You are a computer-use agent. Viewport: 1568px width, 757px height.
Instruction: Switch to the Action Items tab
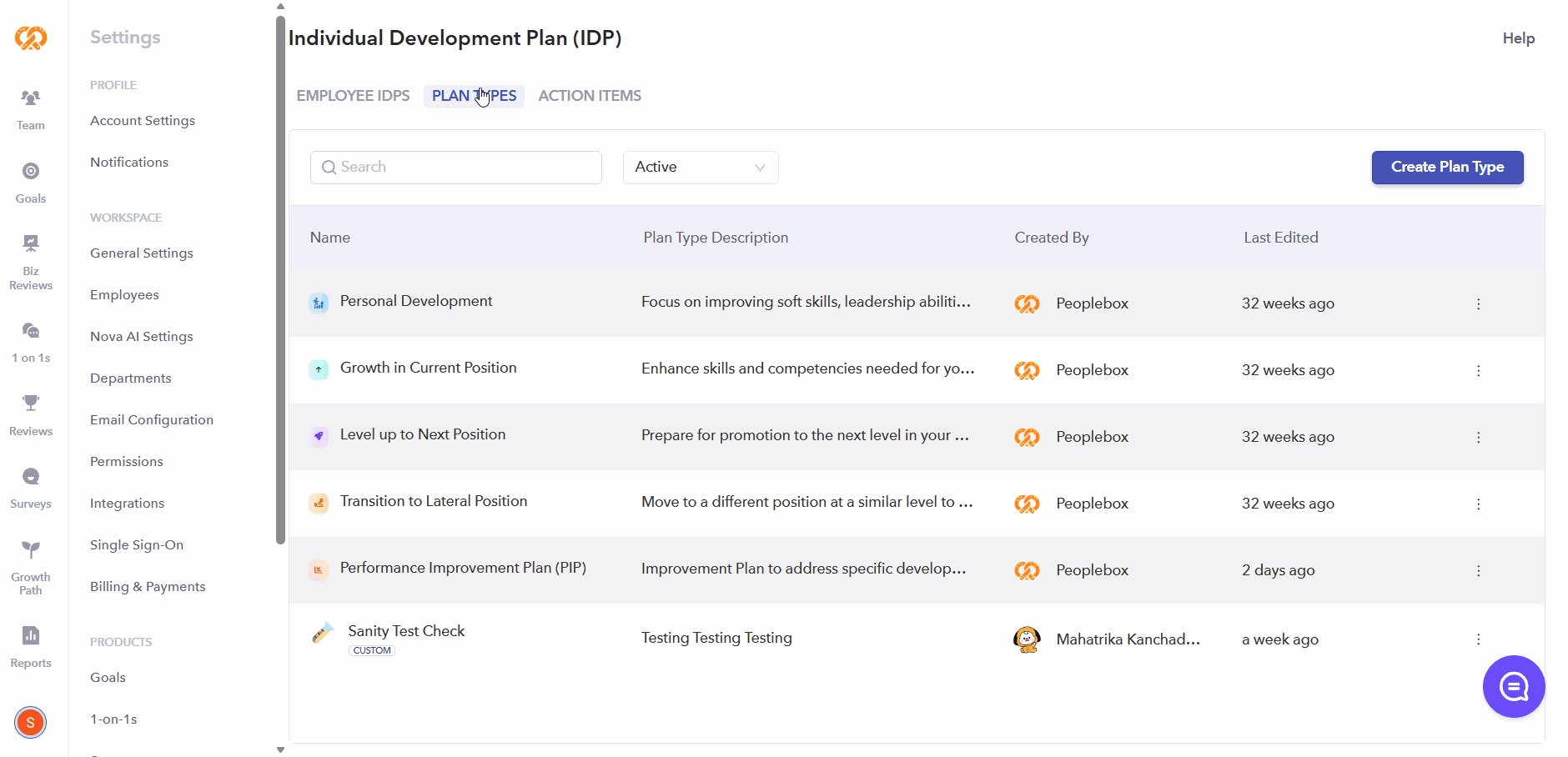point(590,96)
